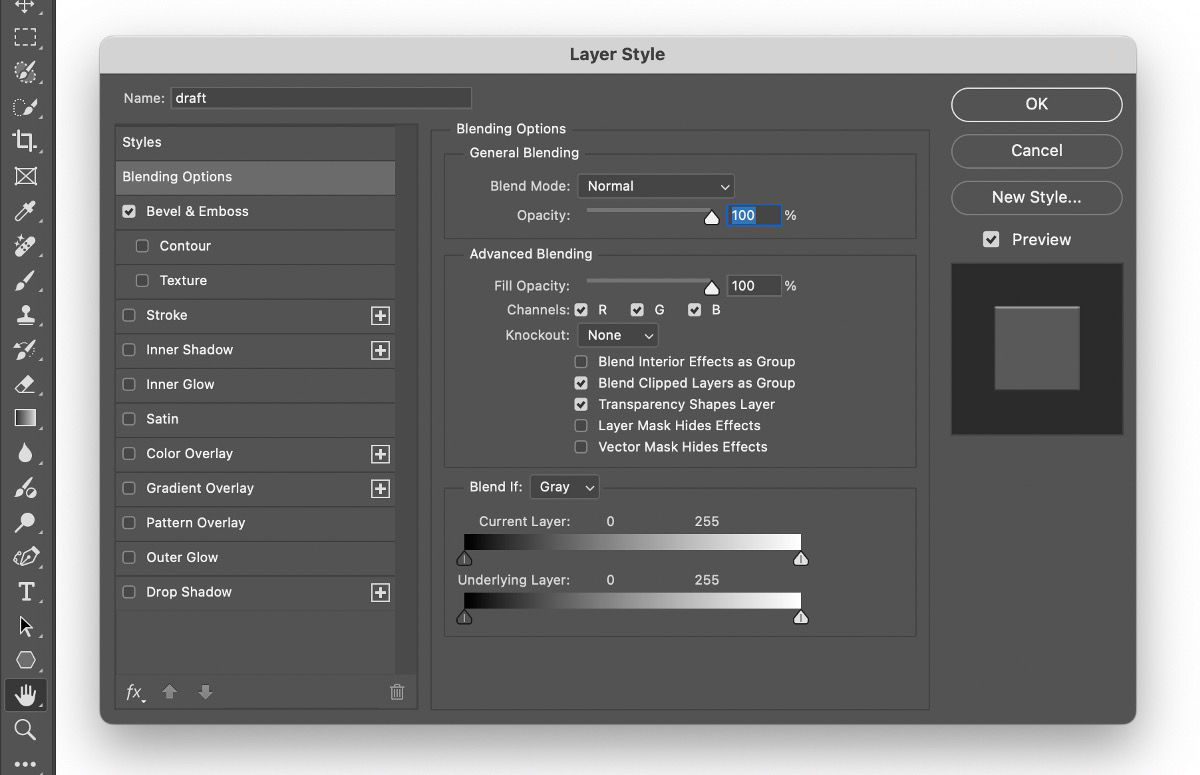
Task: Select the Zoom tool
Action: (27, 729)
